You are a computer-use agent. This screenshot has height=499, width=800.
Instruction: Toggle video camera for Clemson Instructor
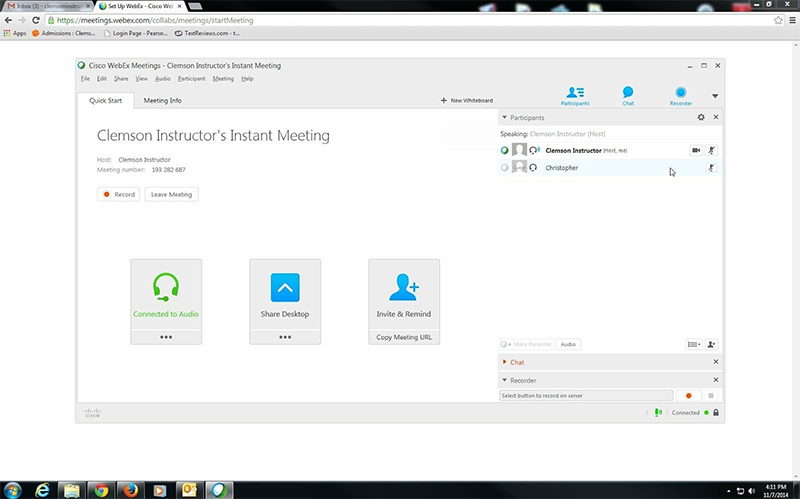(696, 150)
